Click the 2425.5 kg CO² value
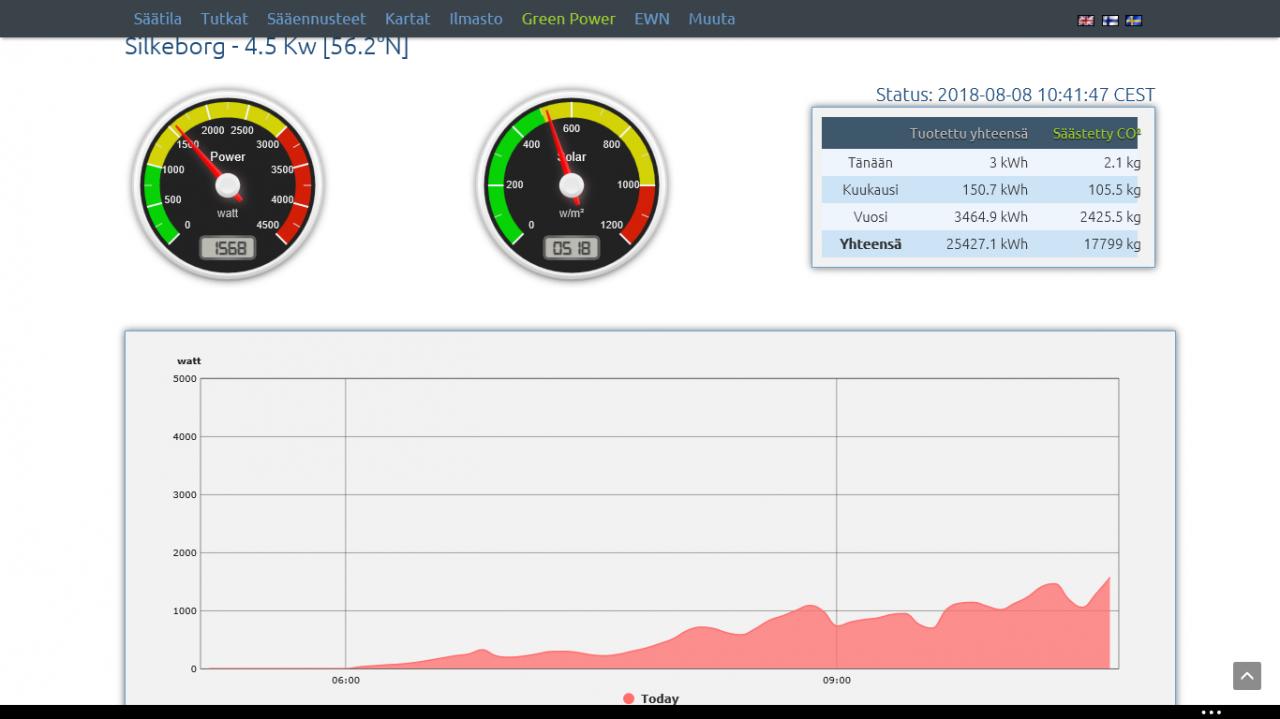Screen dimensions: 1280x719 coord(1111,217)
